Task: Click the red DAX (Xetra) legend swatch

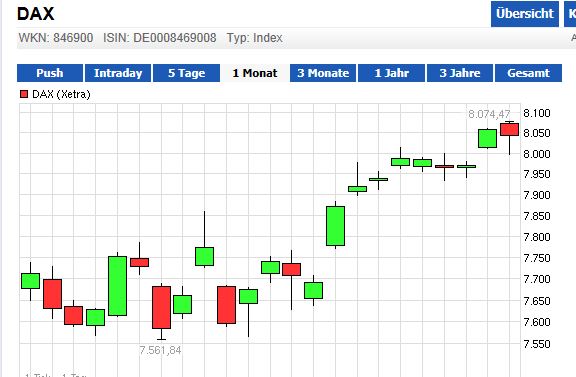Action: click(x=24, y=94)
